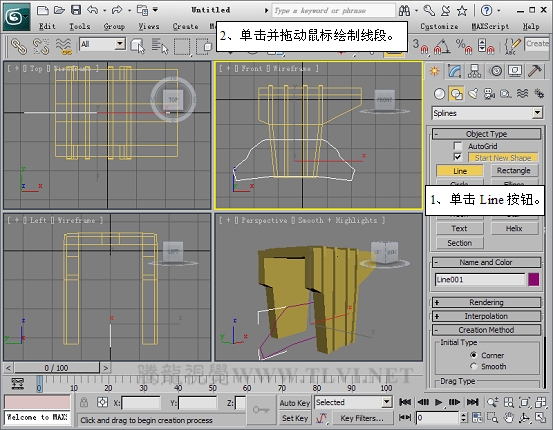Click the purple object color swatch
Viewport: 553px width, 430px height.
(x=534, y=280)
